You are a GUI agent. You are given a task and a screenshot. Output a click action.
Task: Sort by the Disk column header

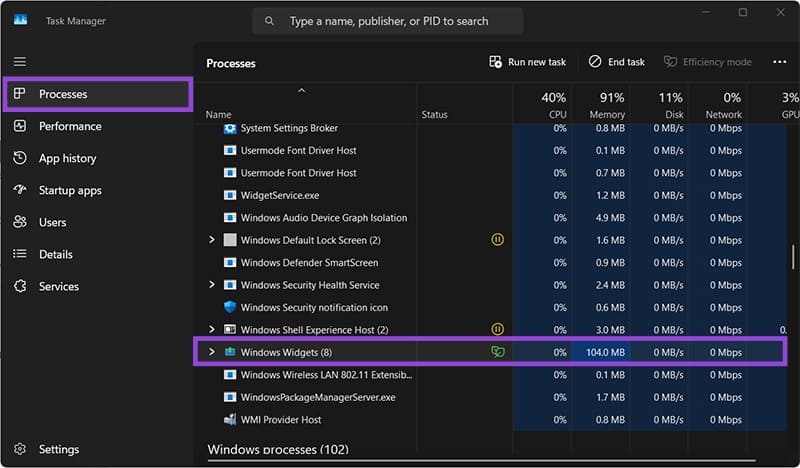coord(659,105)
